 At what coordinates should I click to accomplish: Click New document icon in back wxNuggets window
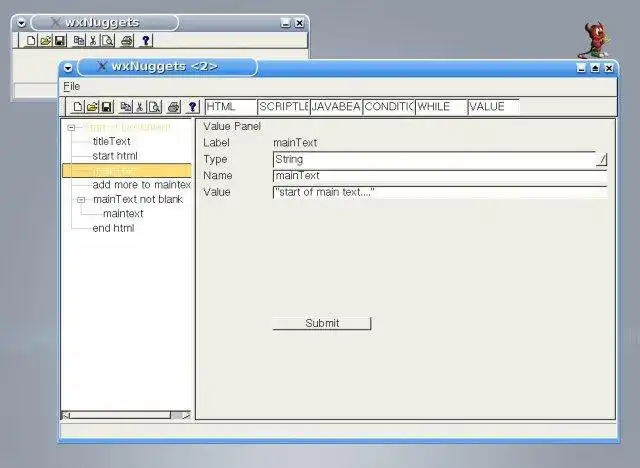31,40
